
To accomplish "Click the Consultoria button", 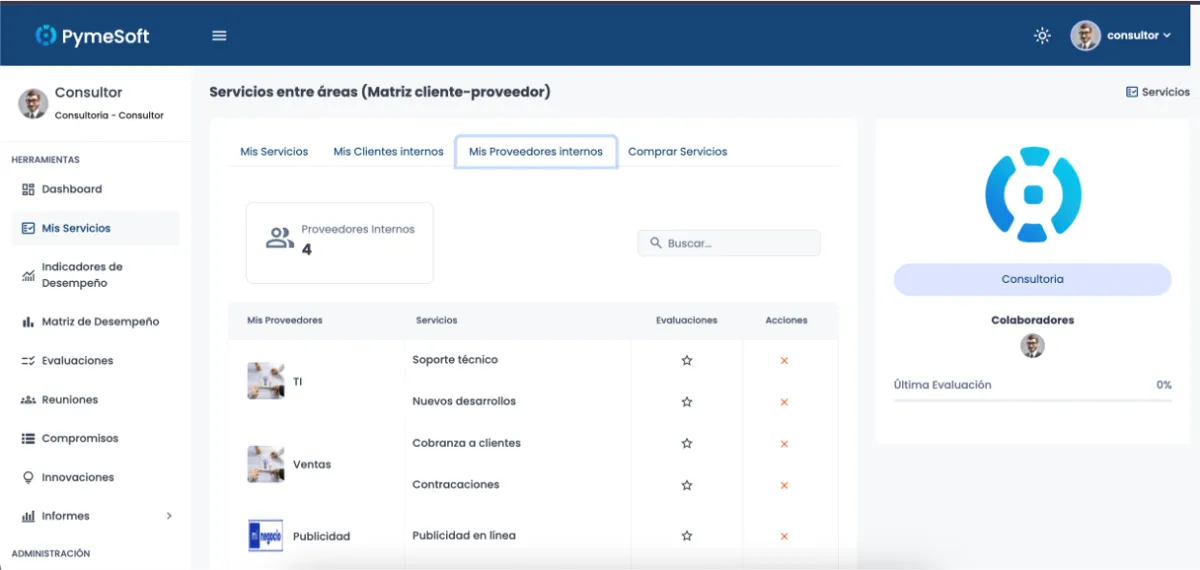I will pyautogui.click(x=1032, y=279).
